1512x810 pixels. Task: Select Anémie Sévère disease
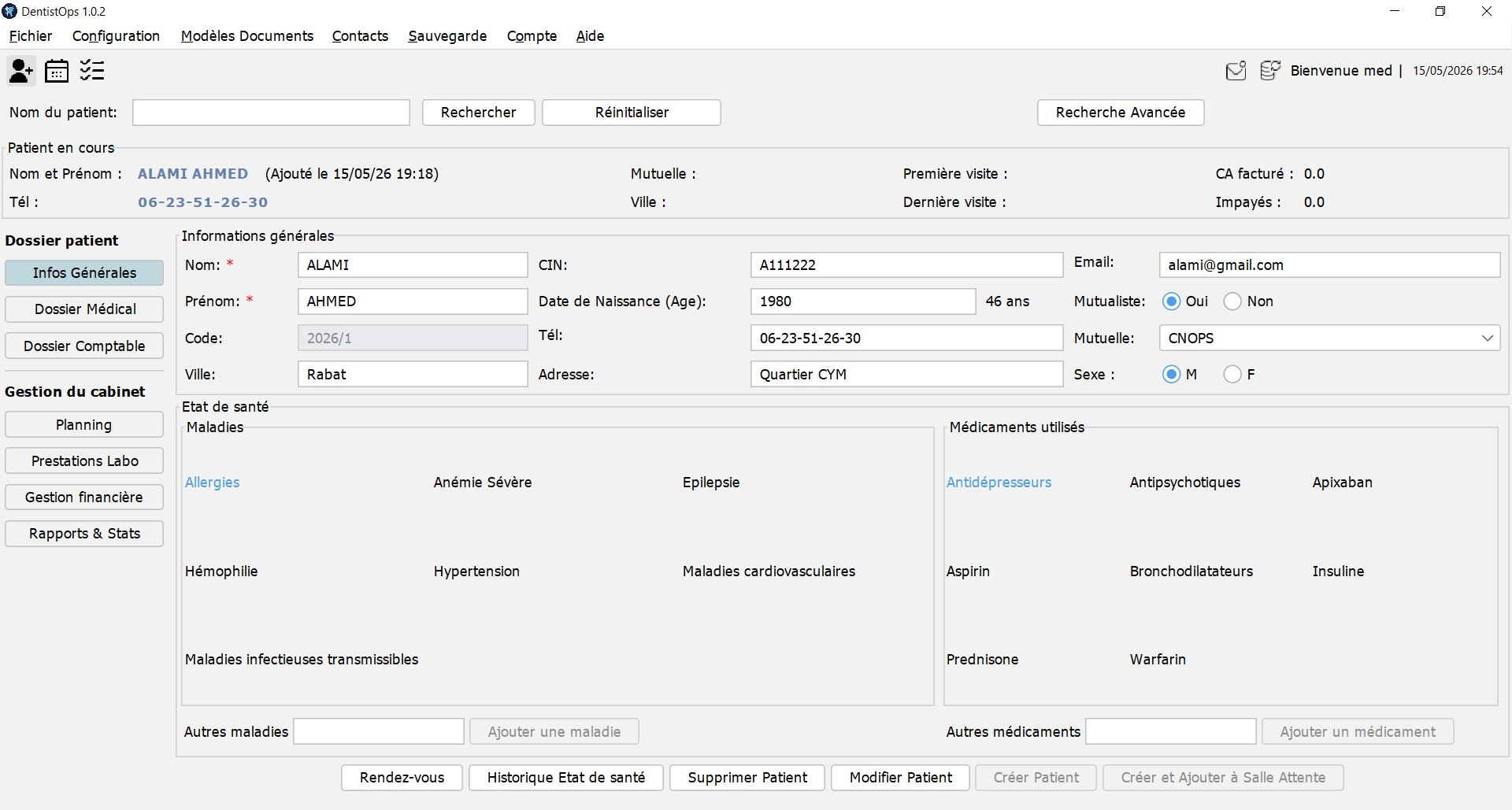483,483
